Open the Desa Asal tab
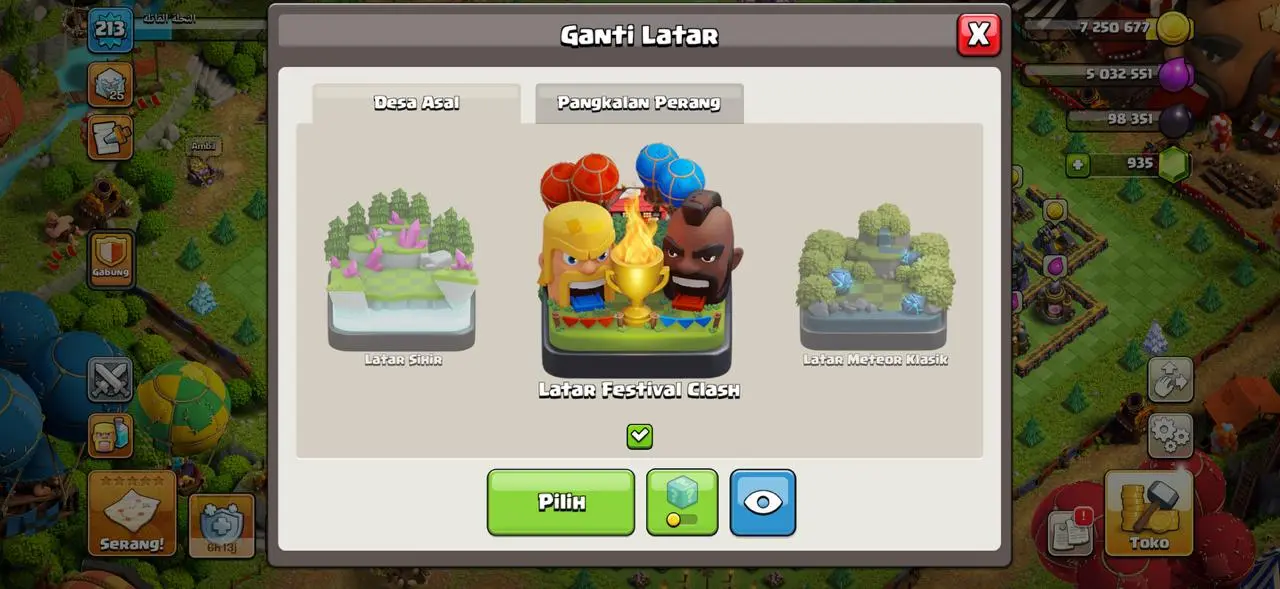The height and width of the screenshot is (589, 1280). 416,103
